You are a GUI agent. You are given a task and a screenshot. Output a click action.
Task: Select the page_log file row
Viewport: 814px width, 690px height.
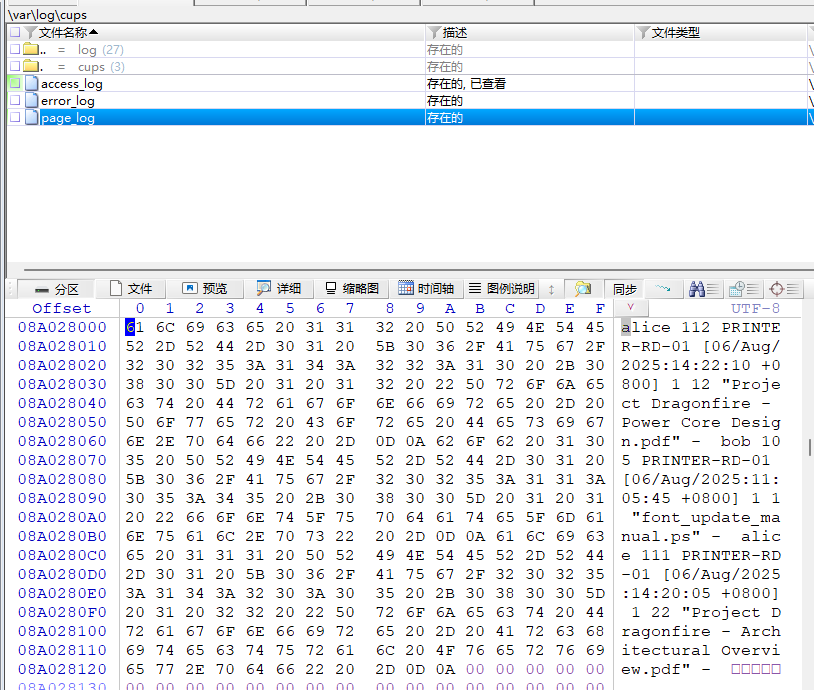click(410, 117)
